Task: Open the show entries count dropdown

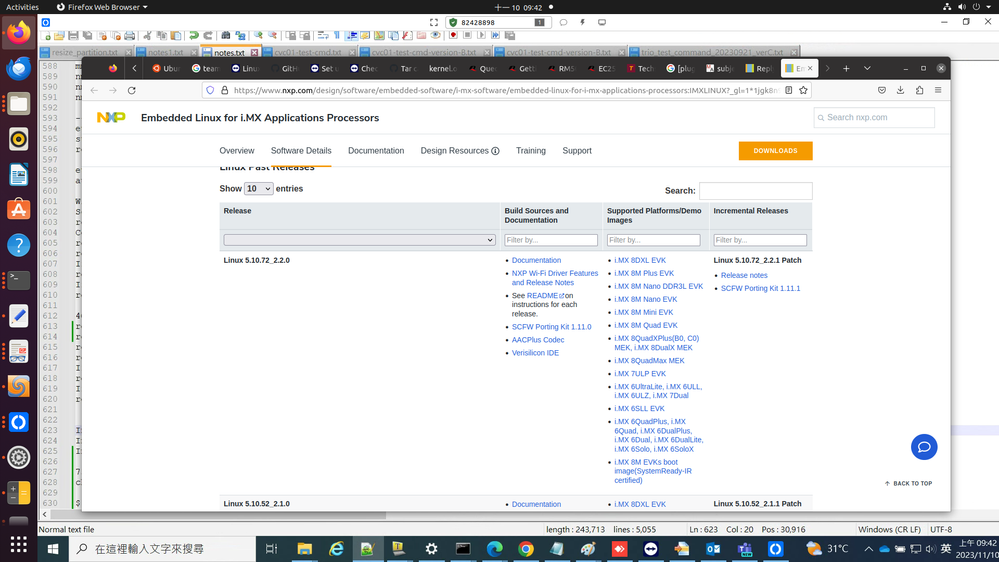Action: [259, 189]
